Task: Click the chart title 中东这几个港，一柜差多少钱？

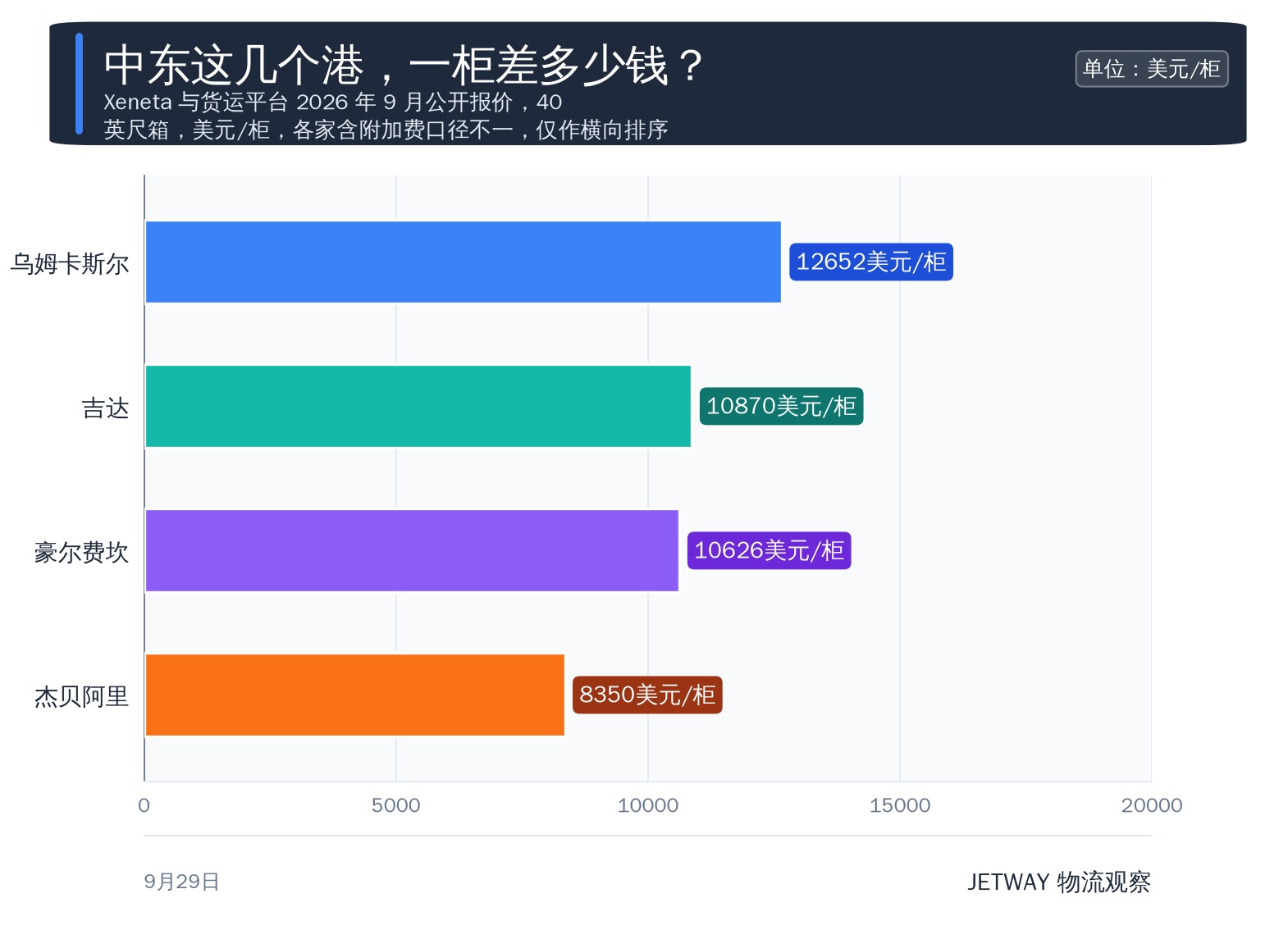Action: click(x=404, y=65)
